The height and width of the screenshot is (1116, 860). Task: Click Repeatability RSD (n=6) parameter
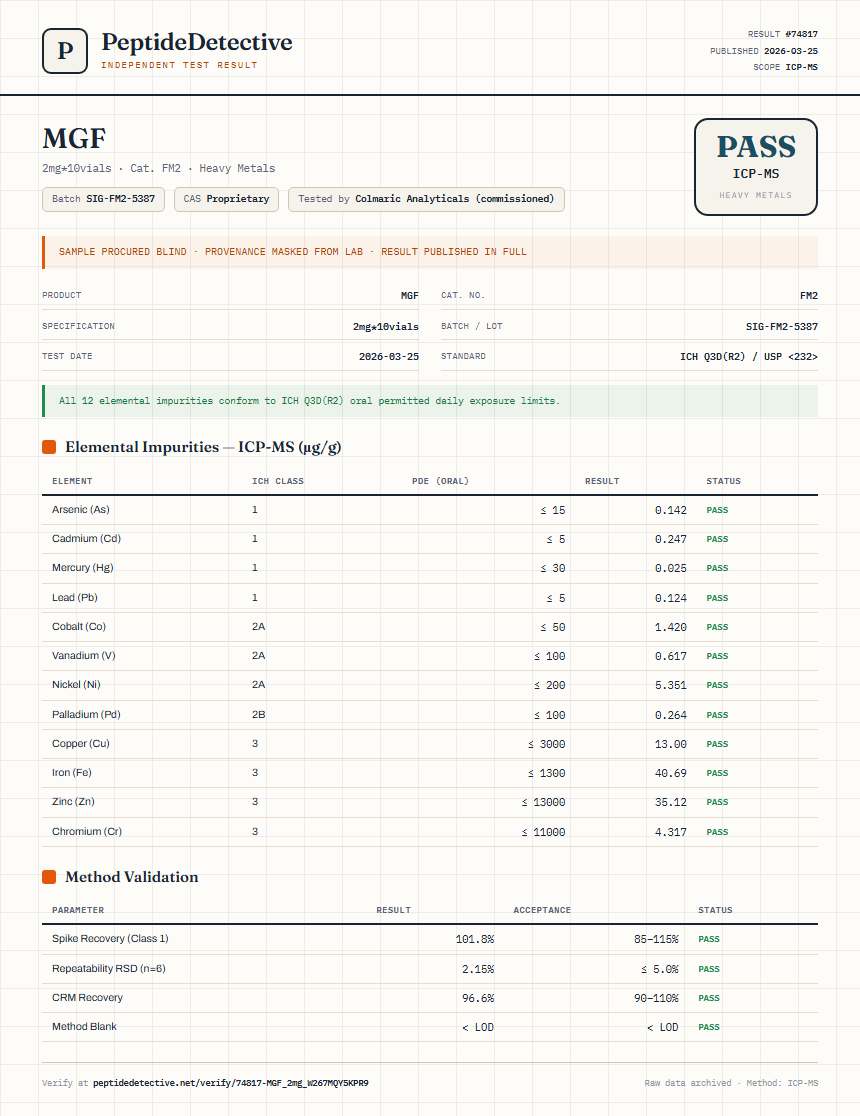[x=109, y=969]
